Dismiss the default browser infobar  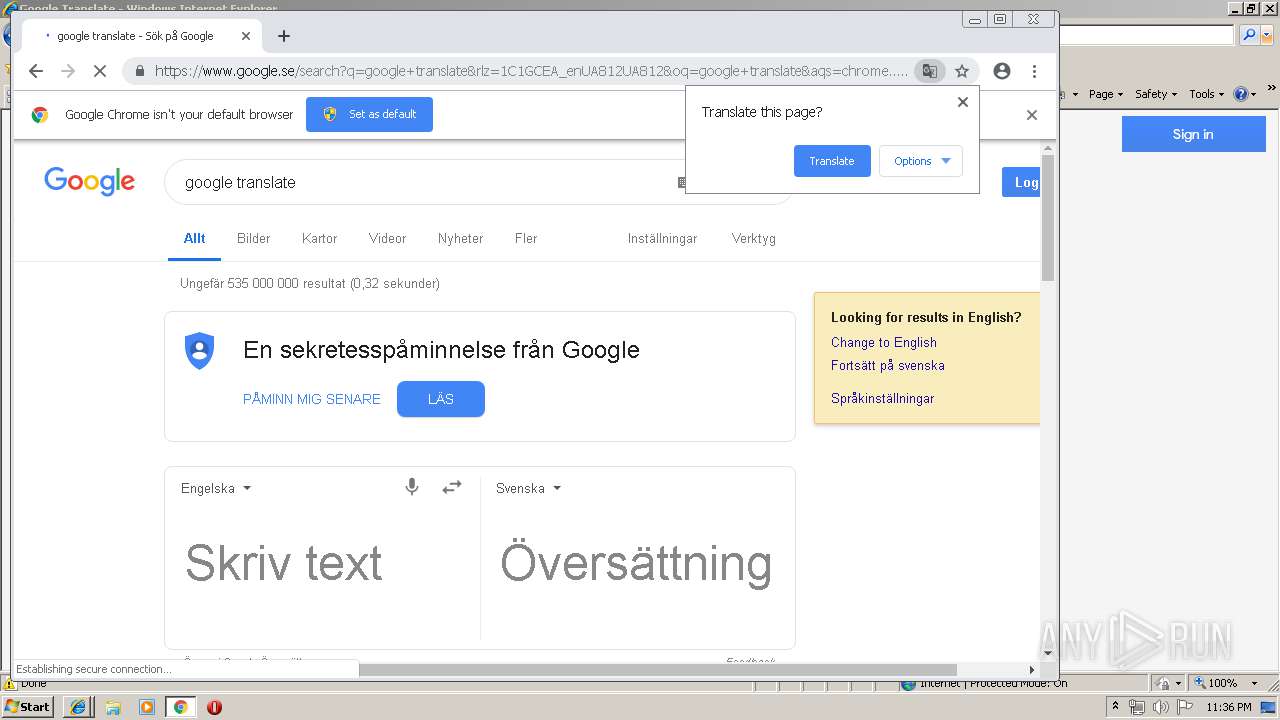coord(1032,115)
